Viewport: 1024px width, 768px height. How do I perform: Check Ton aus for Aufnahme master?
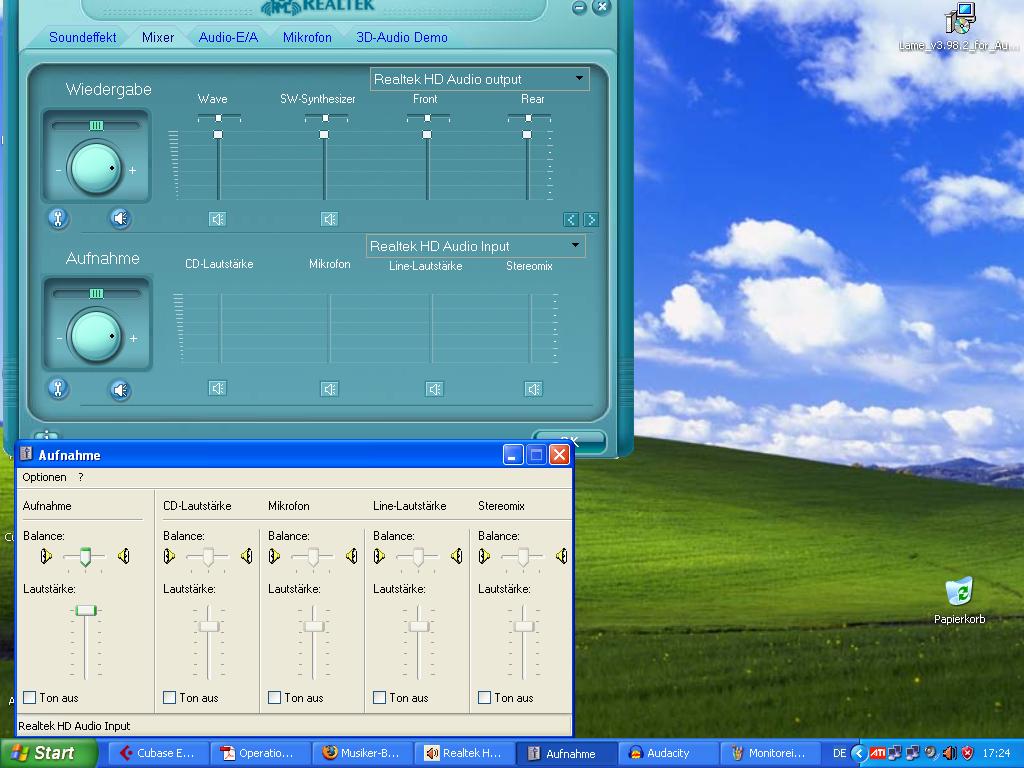click(x=29, y=697)
